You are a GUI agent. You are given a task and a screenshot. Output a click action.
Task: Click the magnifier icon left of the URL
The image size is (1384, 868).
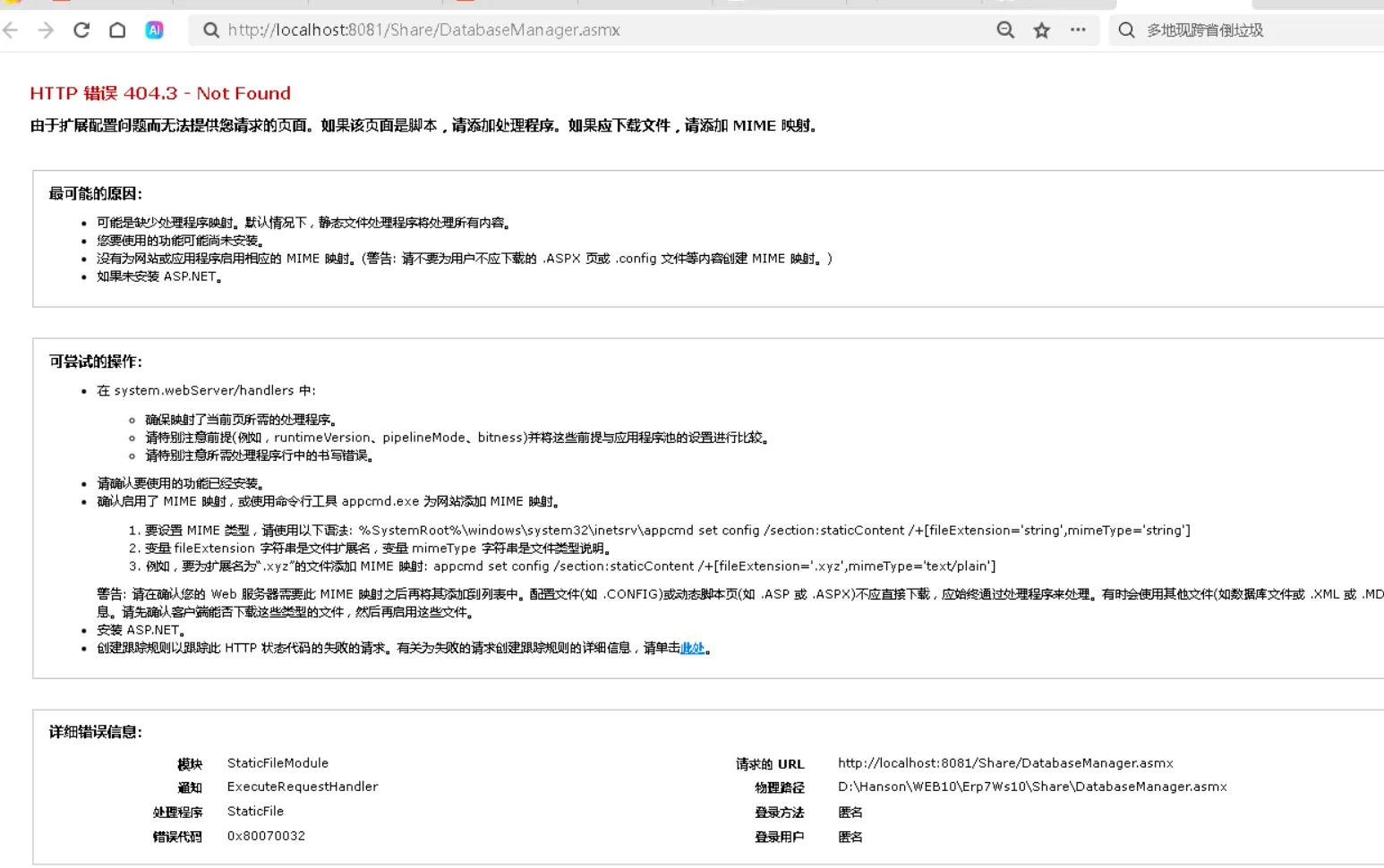[211, 30]
